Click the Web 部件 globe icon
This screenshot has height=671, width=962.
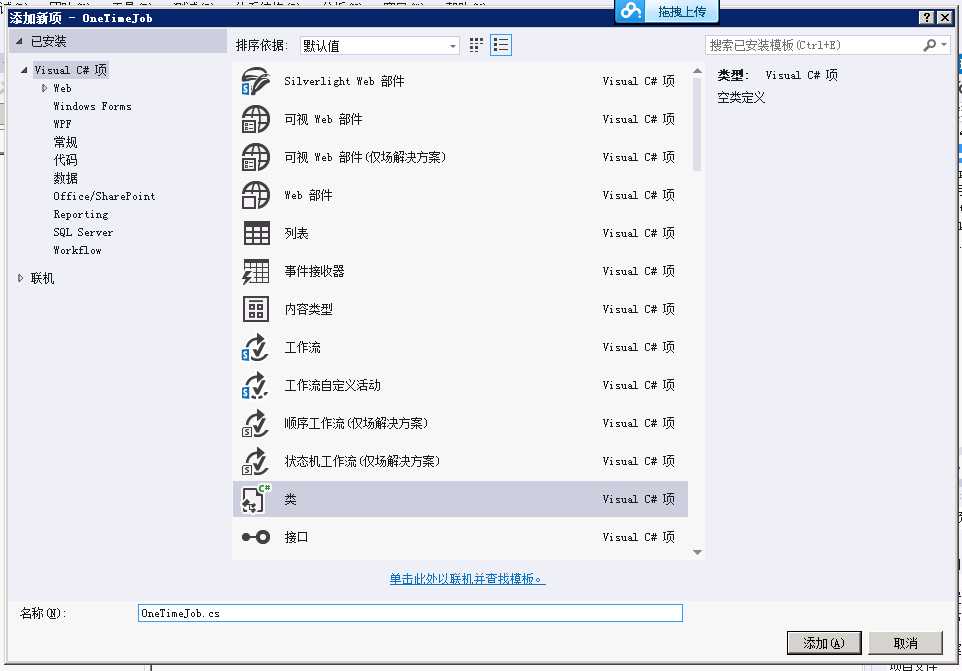pos(255,195)
